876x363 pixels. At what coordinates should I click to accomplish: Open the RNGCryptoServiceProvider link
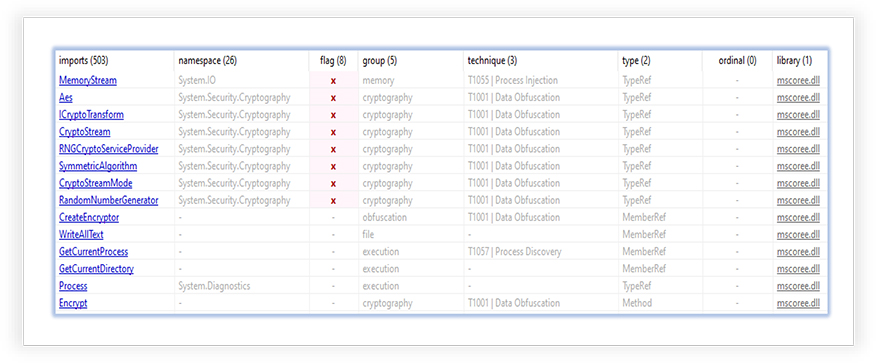(x=108, y=149)
